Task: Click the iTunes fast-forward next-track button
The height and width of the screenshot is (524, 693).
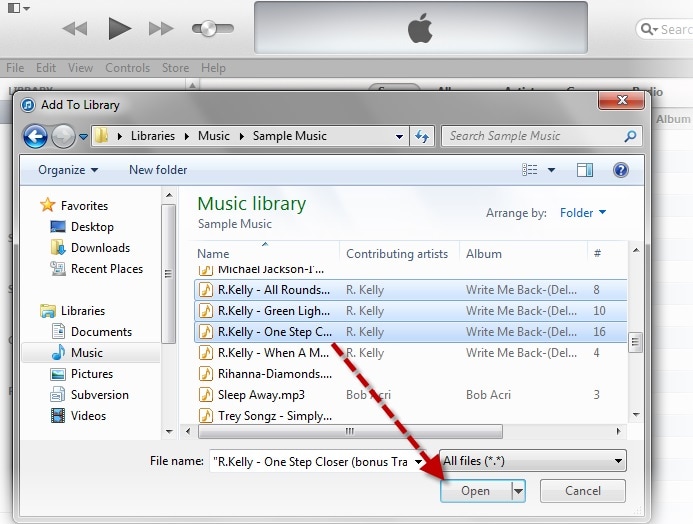Action: click(x=161, y=29)
